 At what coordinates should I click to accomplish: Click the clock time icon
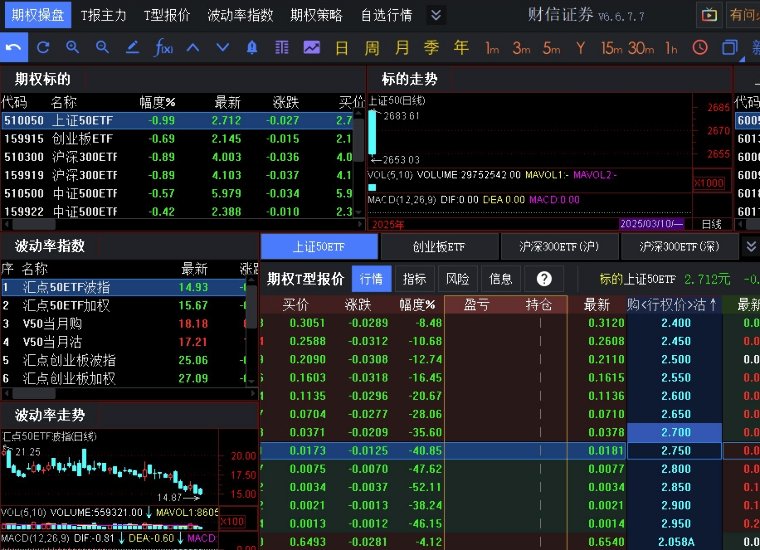(x=700, y=47)
